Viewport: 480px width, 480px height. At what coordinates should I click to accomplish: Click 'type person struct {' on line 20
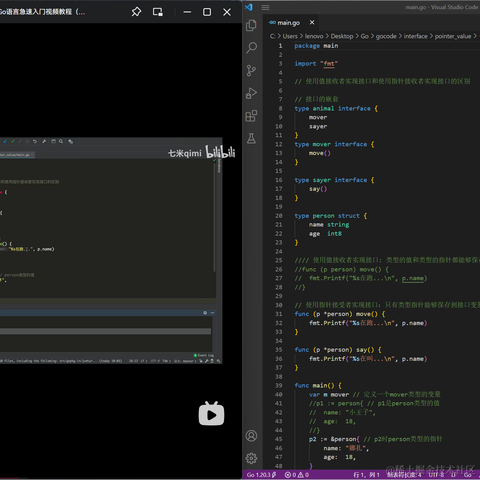[x=331, y=216]
